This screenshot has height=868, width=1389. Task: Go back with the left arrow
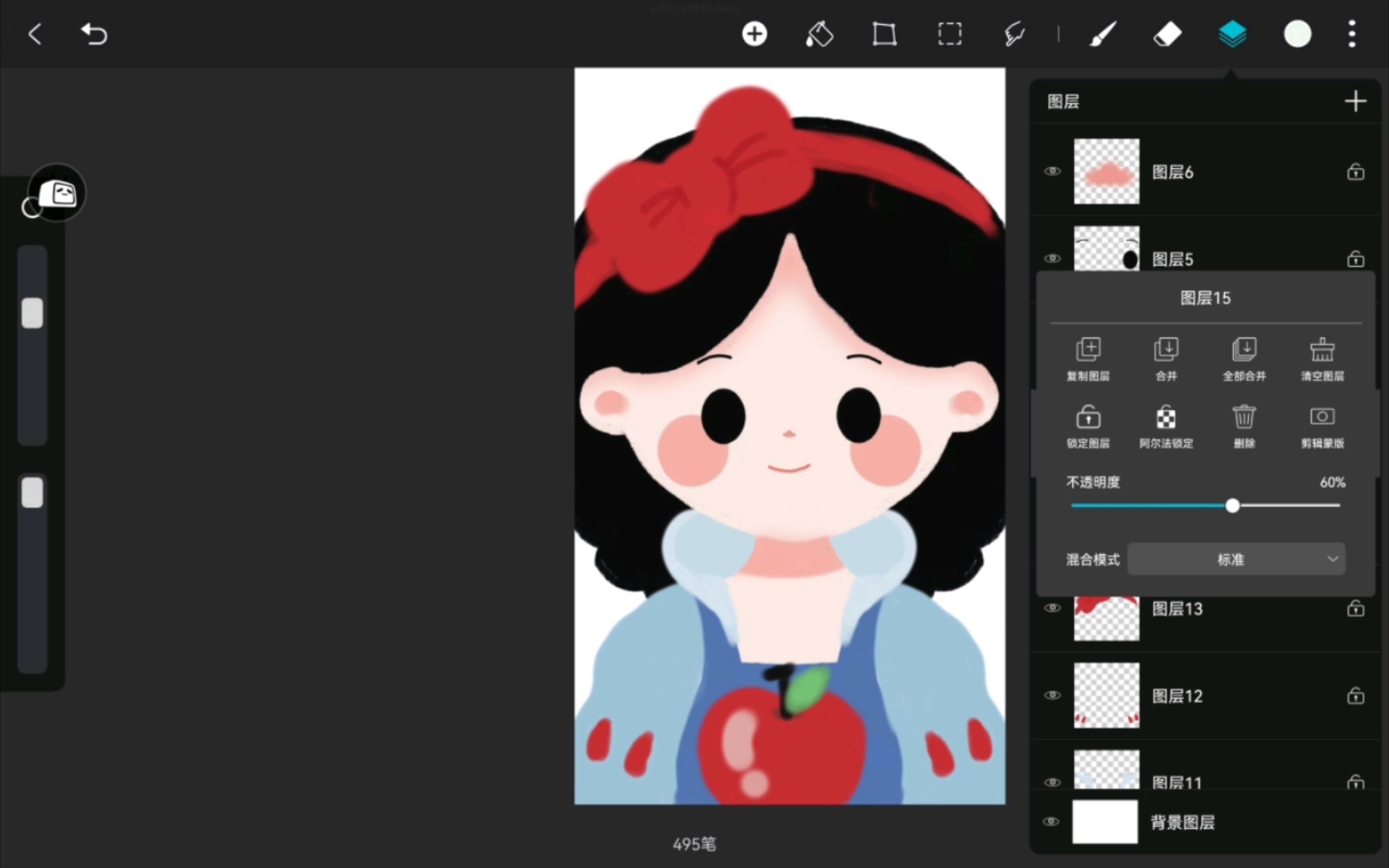tap(35, 34)
